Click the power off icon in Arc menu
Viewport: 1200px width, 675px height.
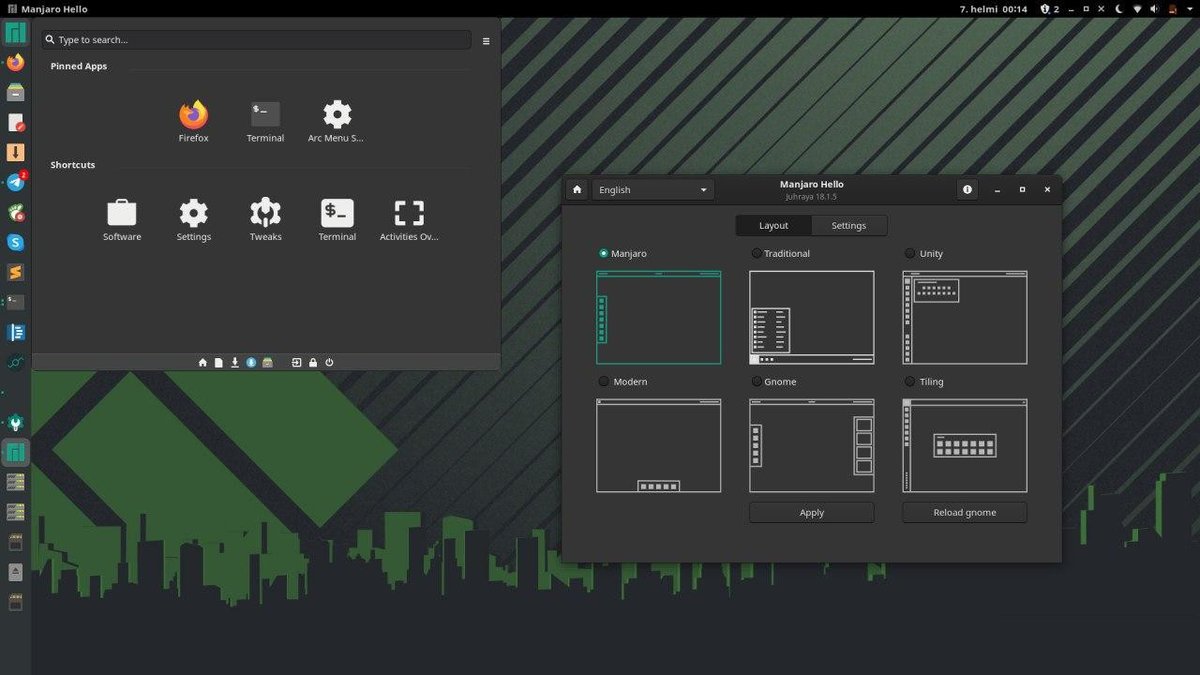pyautogui.click(x=329, y=362)
